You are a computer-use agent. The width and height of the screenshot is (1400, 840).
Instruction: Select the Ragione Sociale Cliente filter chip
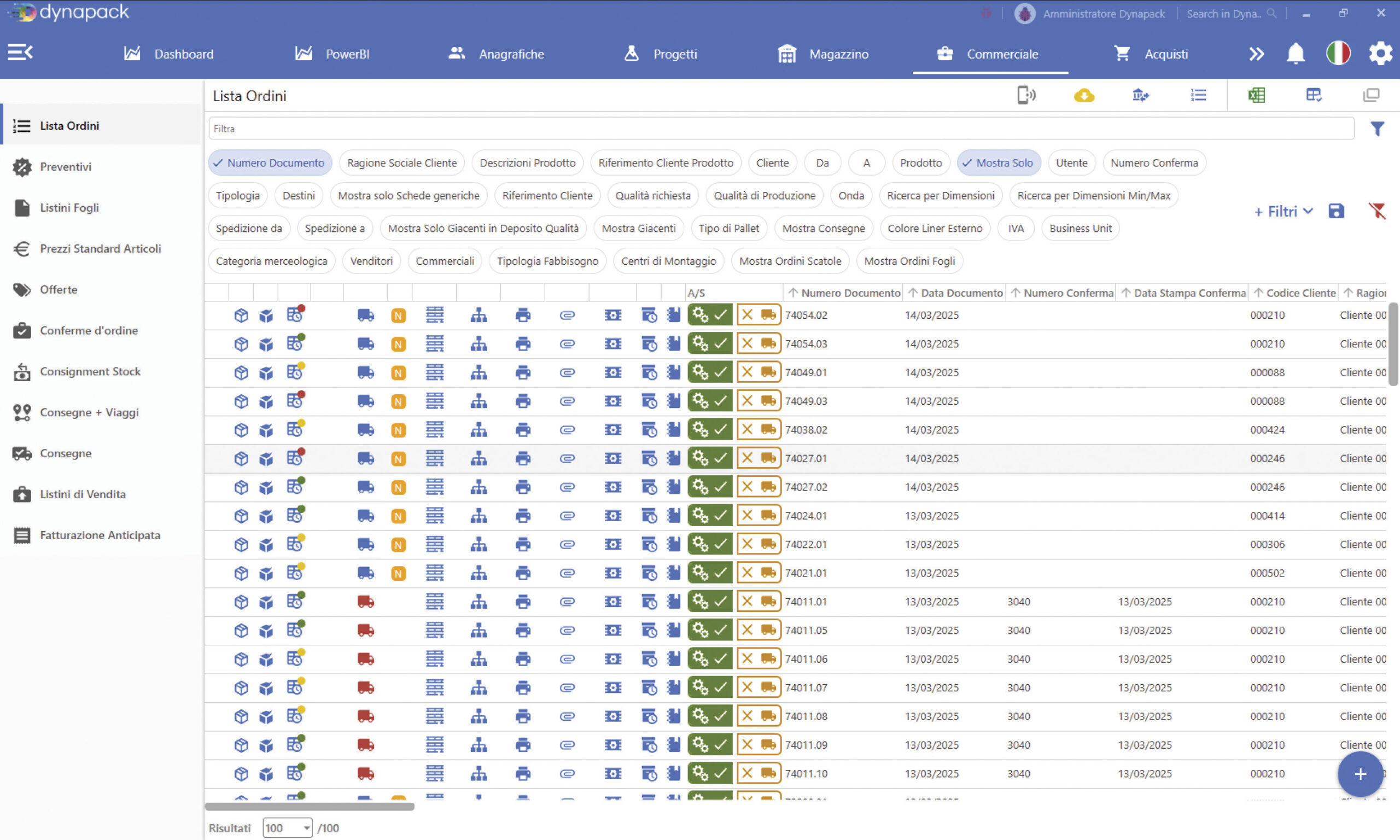[402, 163]
